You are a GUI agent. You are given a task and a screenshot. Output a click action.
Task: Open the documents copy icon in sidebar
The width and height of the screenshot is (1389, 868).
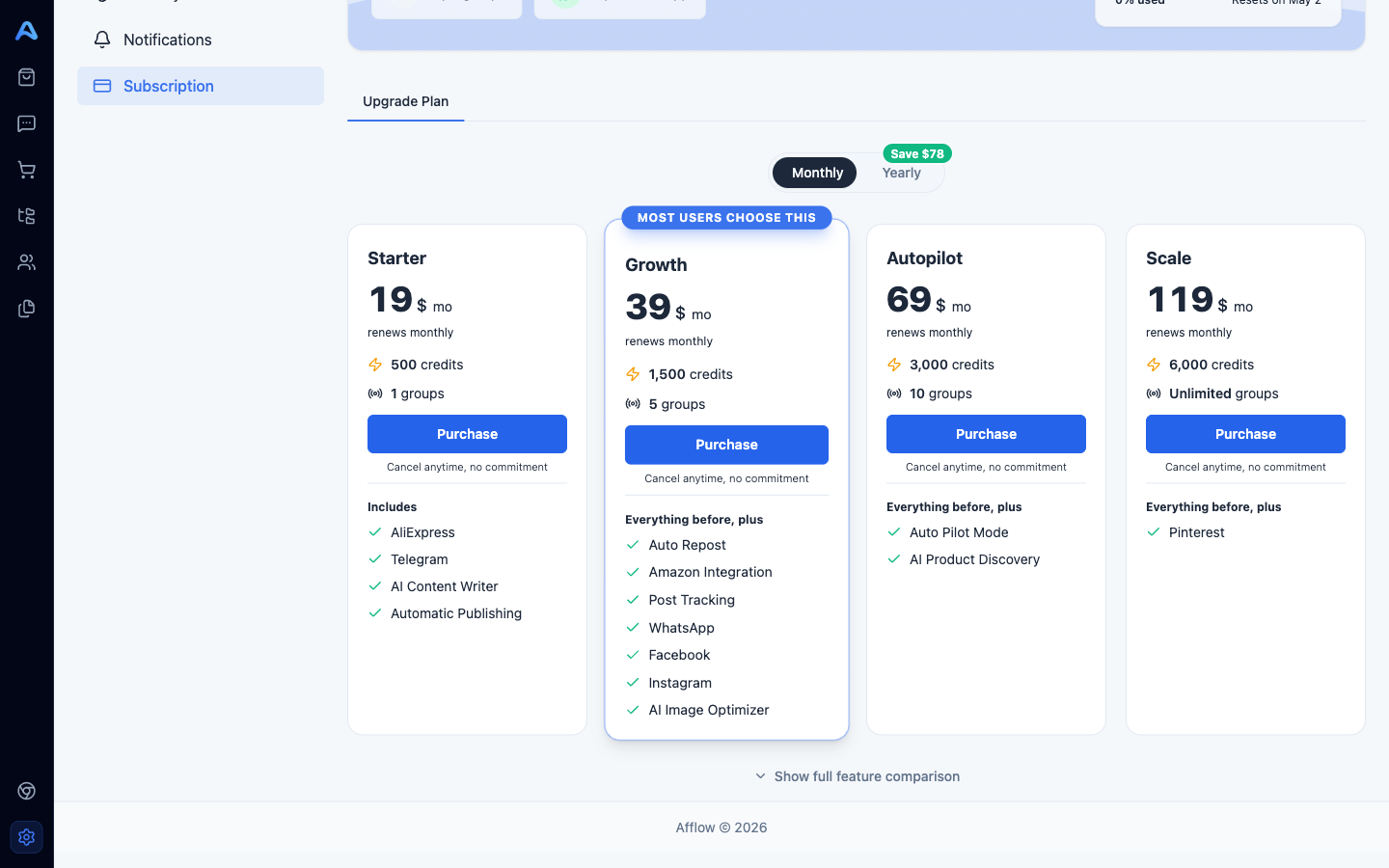point(26,309)
